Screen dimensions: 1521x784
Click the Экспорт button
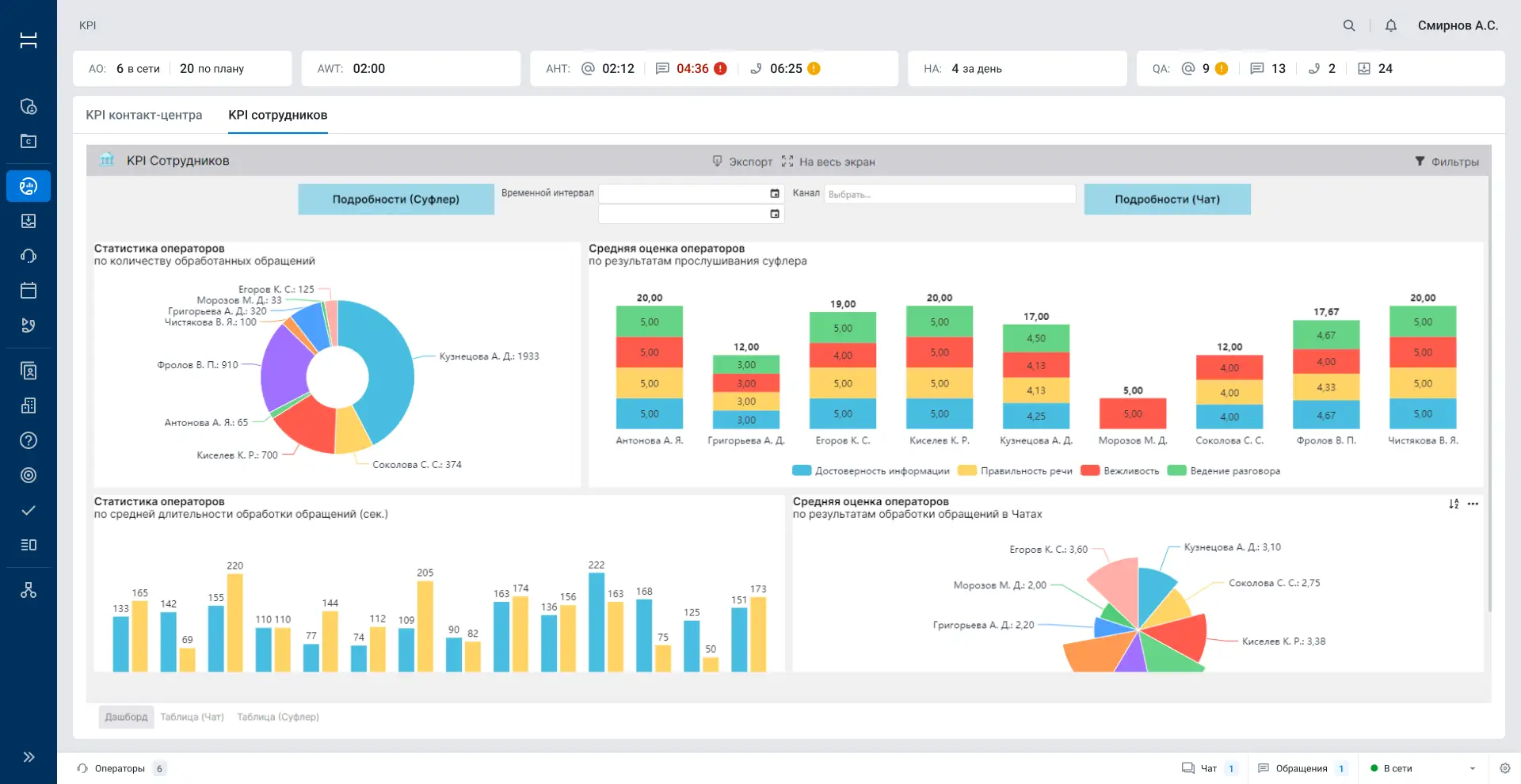(742, 162)
